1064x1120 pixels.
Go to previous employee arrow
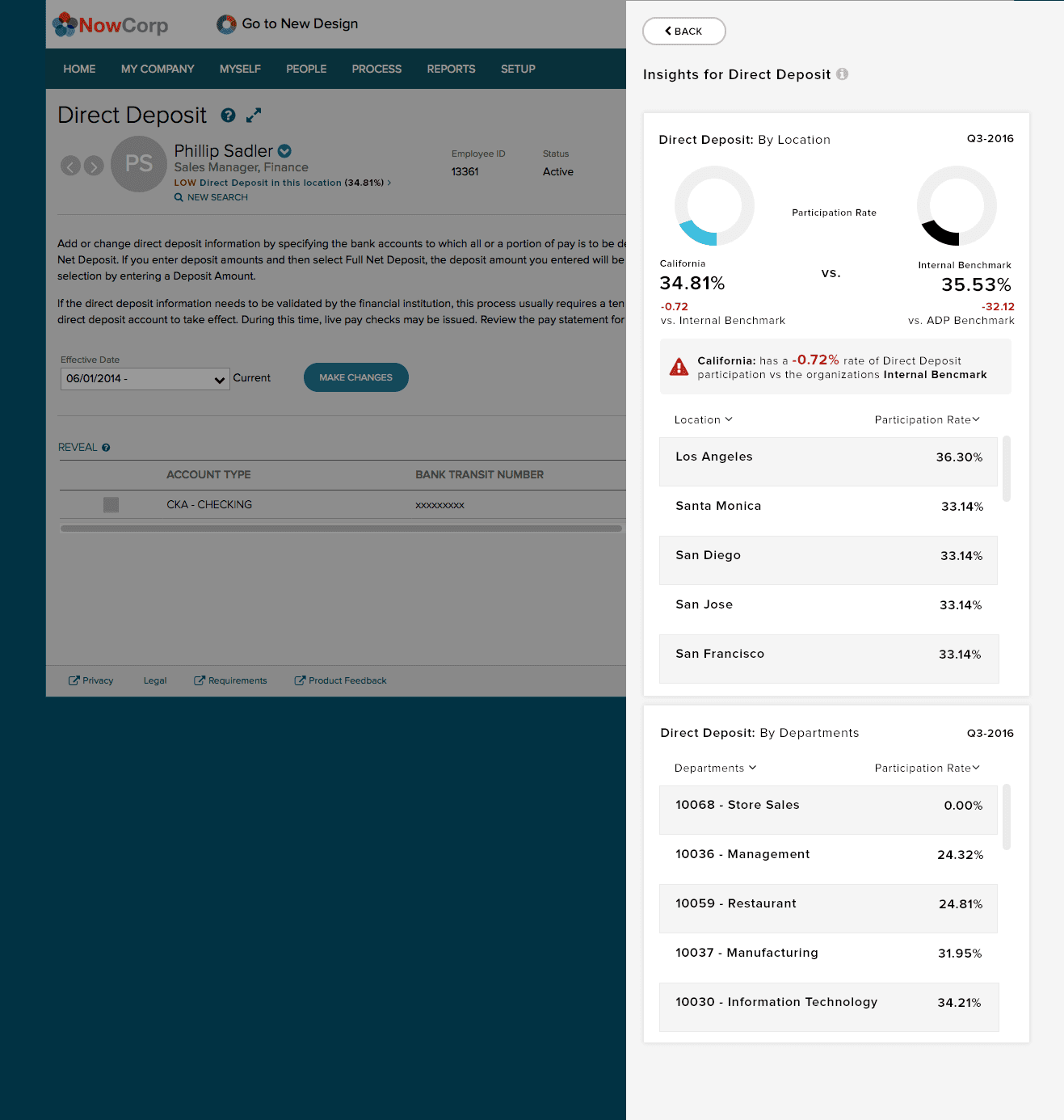point(70,166)
